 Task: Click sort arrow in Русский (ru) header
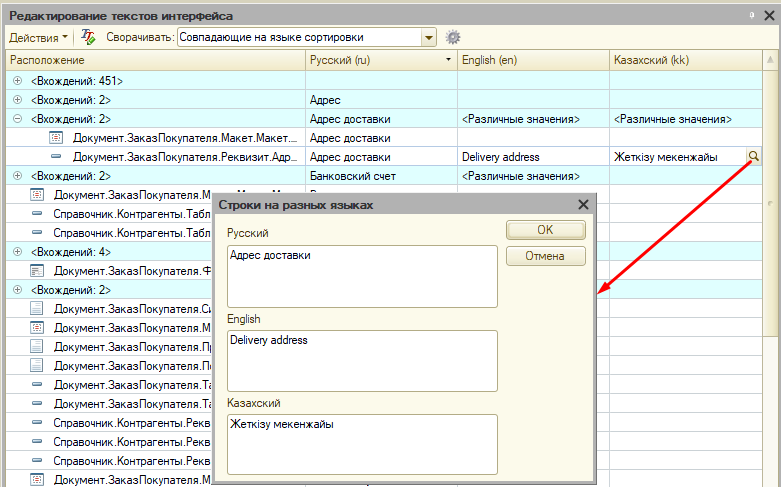(447, 61)
